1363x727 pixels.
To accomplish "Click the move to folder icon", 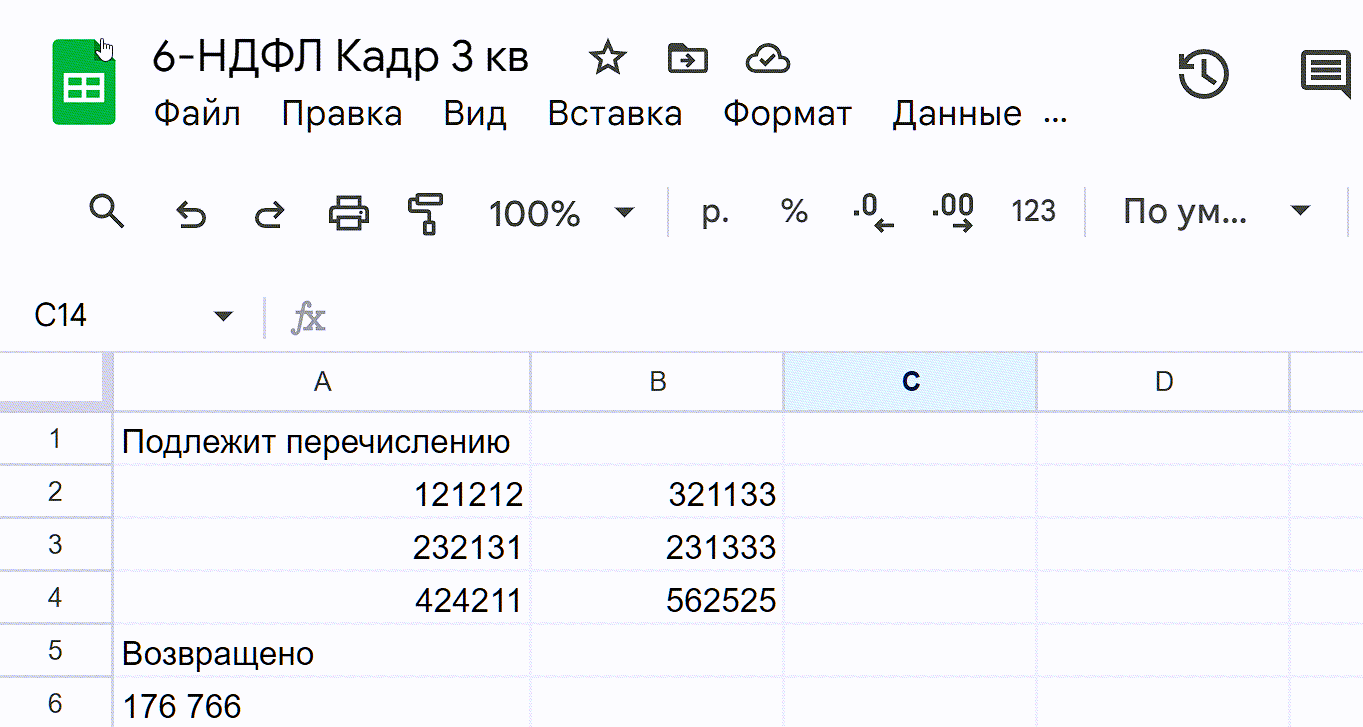I will [x=687, y=59].
